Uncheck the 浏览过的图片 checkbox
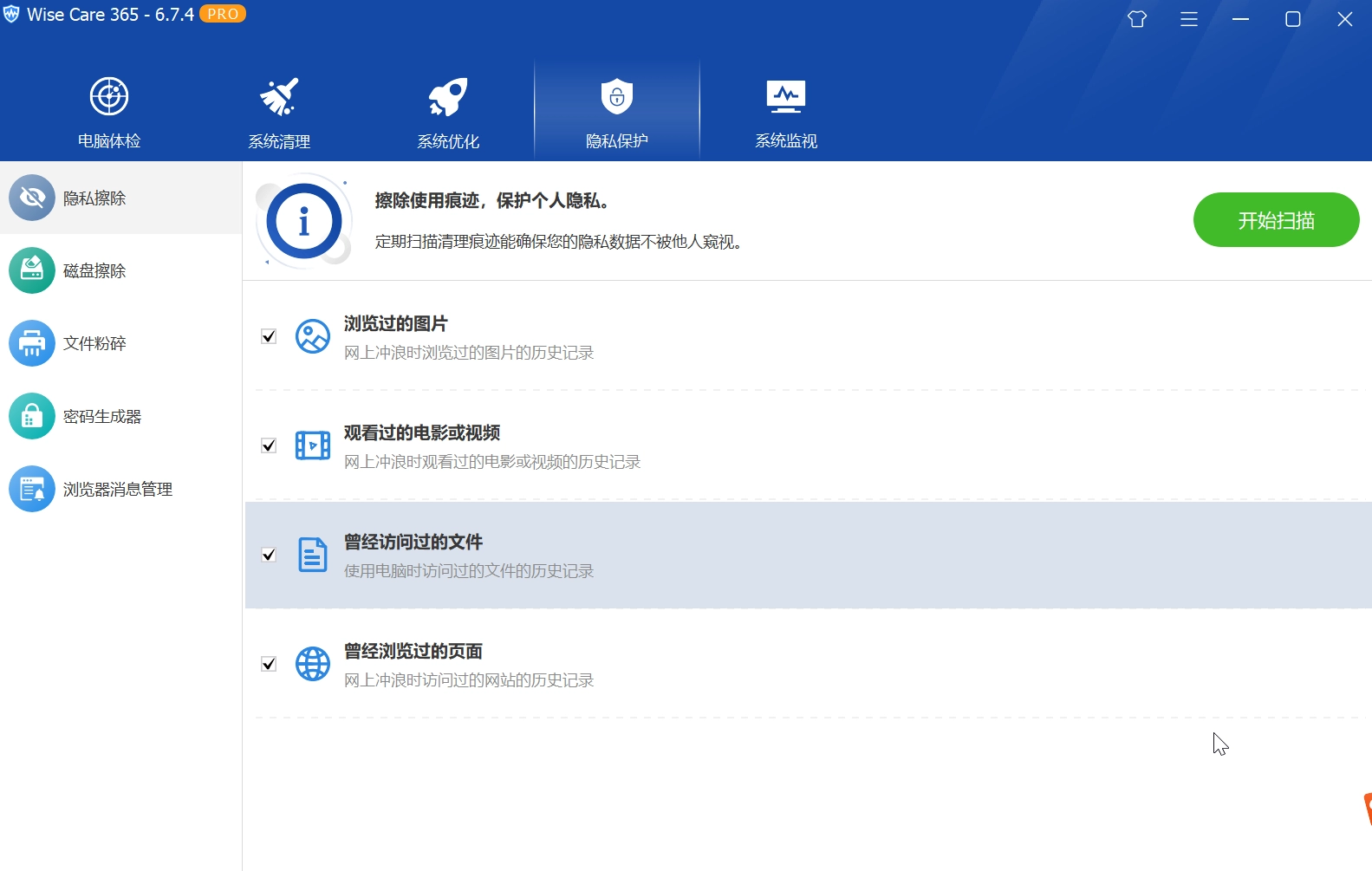Viewport: 1372px width, 871px height. click(269, 336)
